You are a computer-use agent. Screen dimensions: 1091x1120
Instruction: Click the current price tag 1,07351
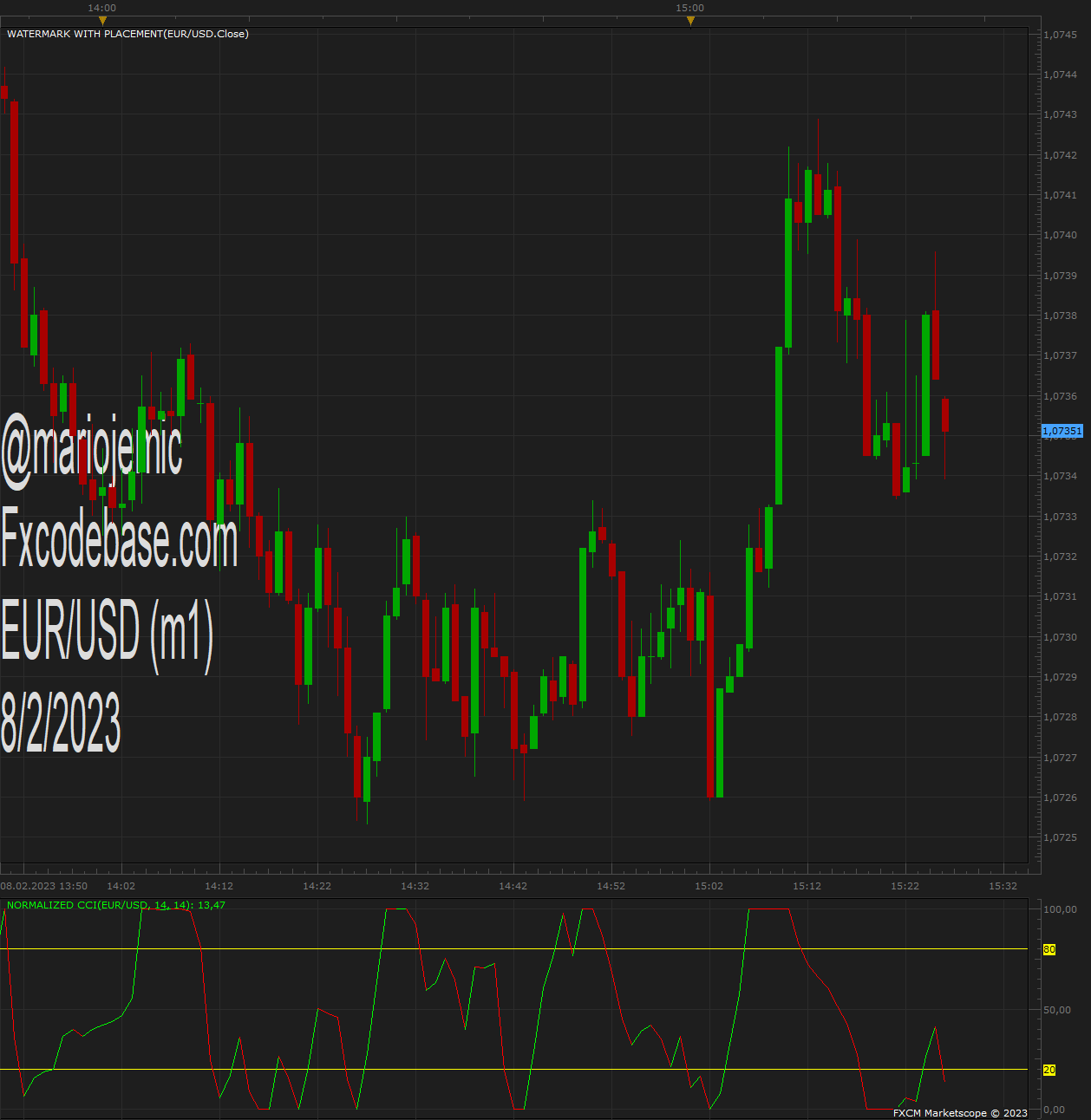tap(1062, 431)
